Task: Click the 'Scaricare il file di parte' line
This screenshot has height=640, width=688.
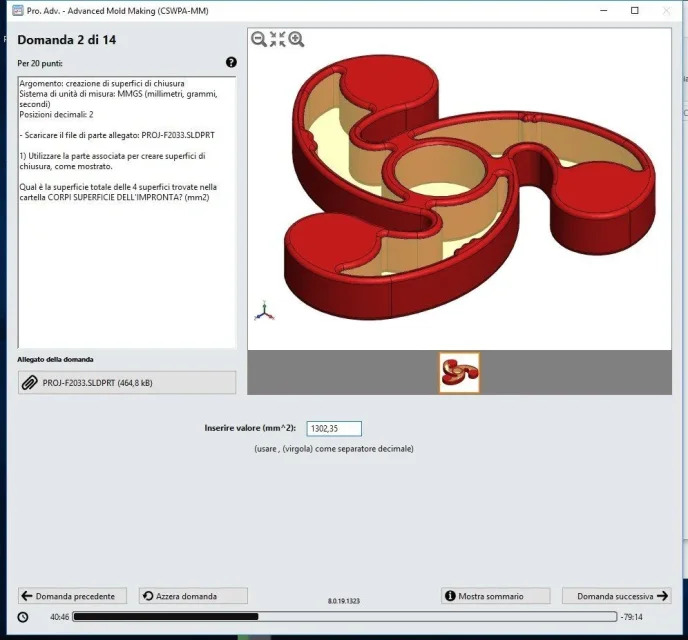Action: (x=117, y=135)
